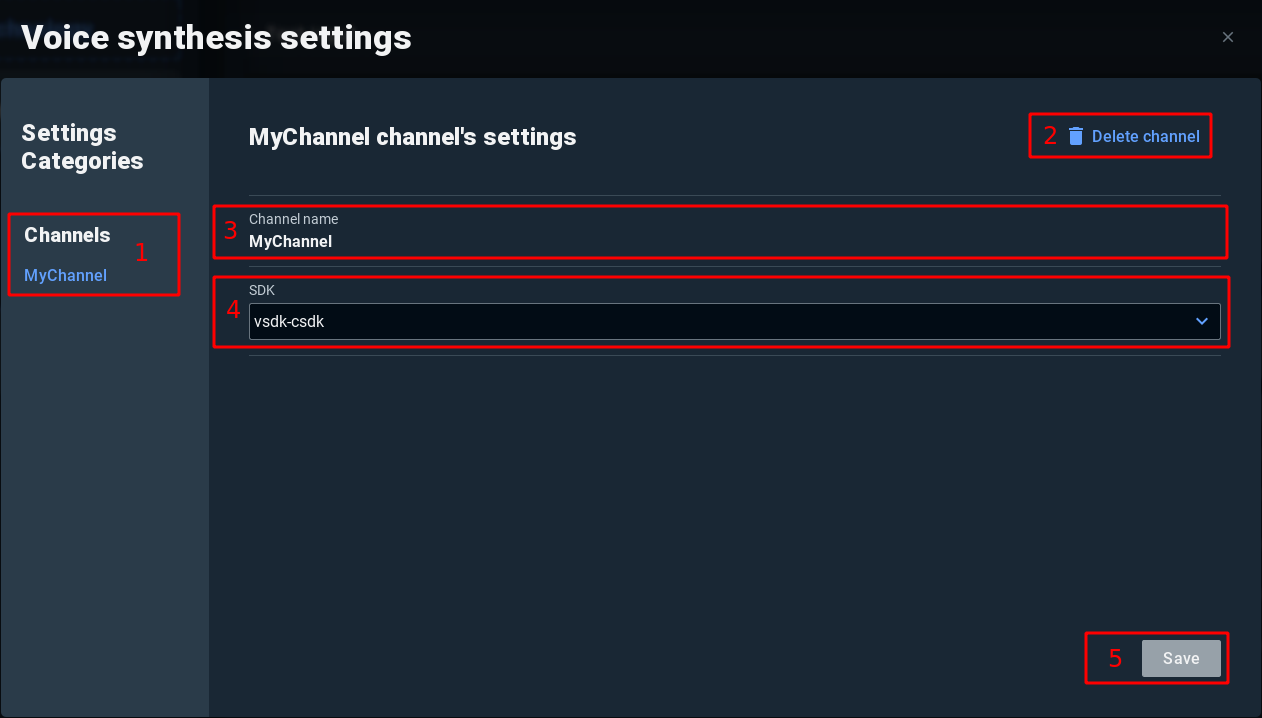Close the Voice synthesis settings dialog

(x=1228, y=38)
